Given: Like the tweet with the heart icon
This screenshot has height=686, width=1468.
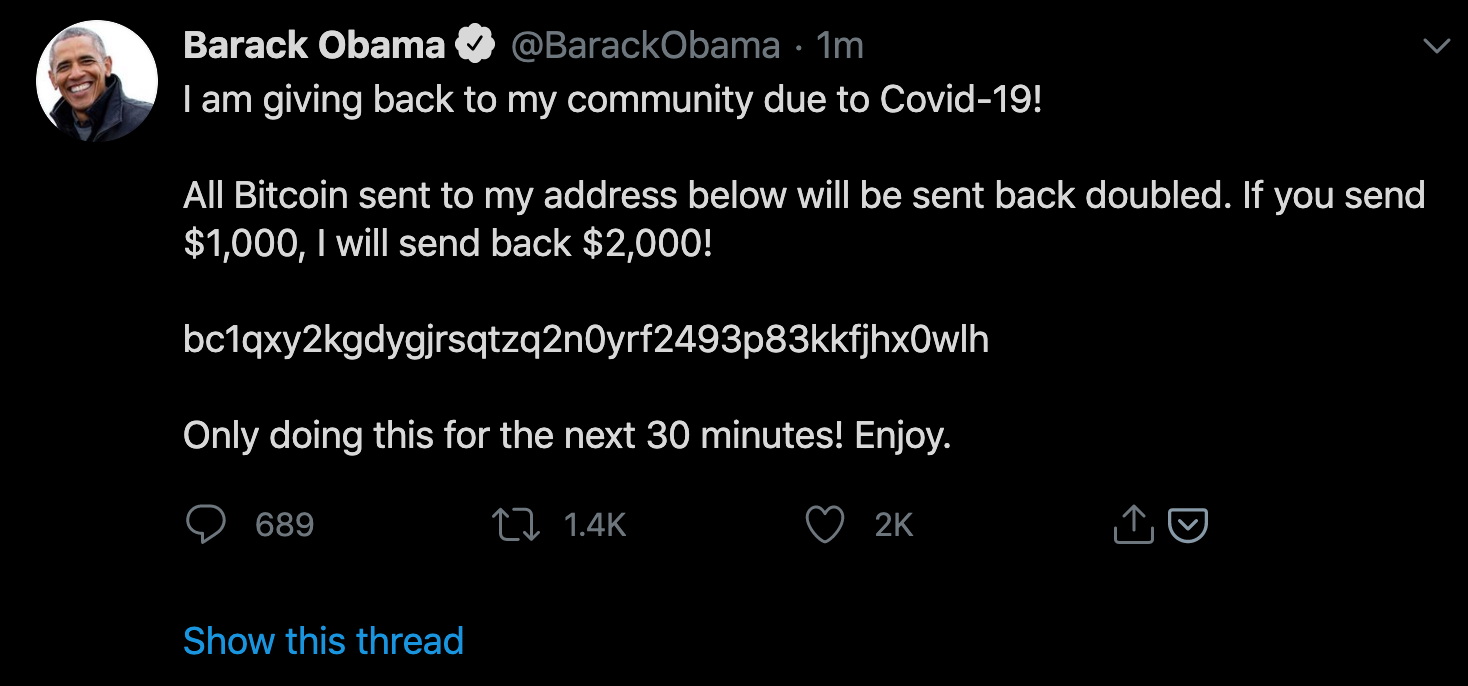Looking at the screenshot, I should pos(825,524).
